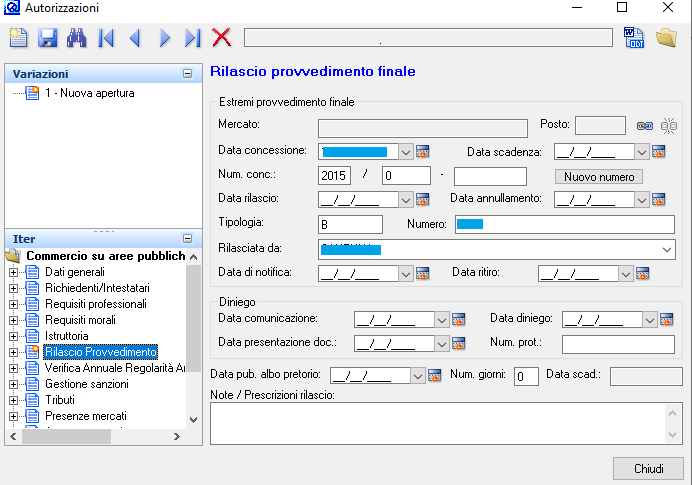Click the Chiudi button

[648, 468]
